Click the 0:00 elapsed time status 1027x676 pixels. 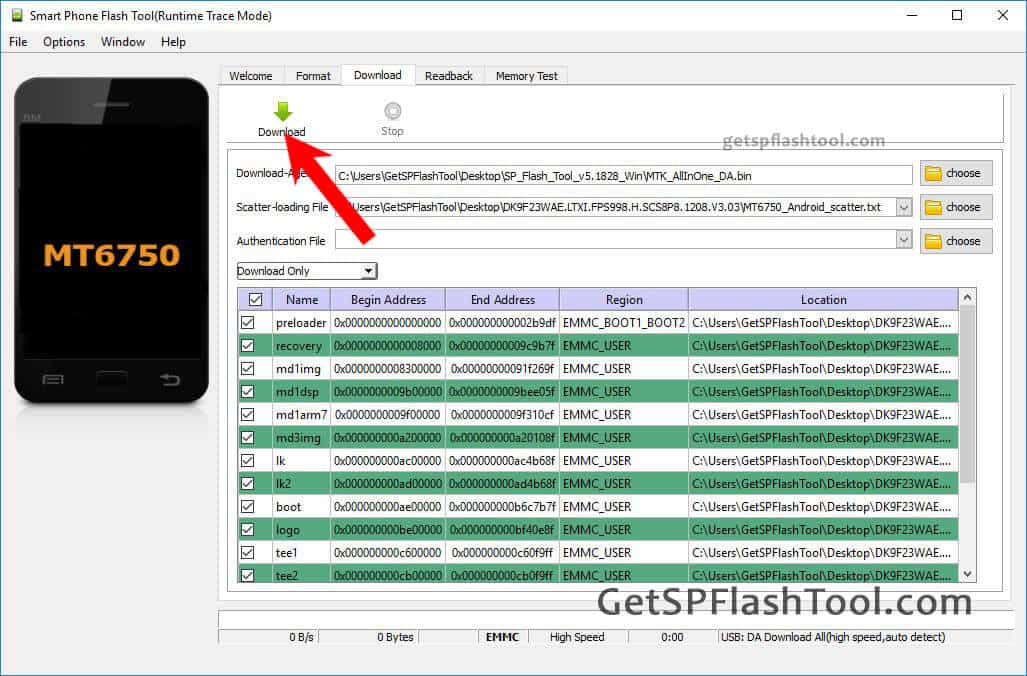[x=672, y=637]
